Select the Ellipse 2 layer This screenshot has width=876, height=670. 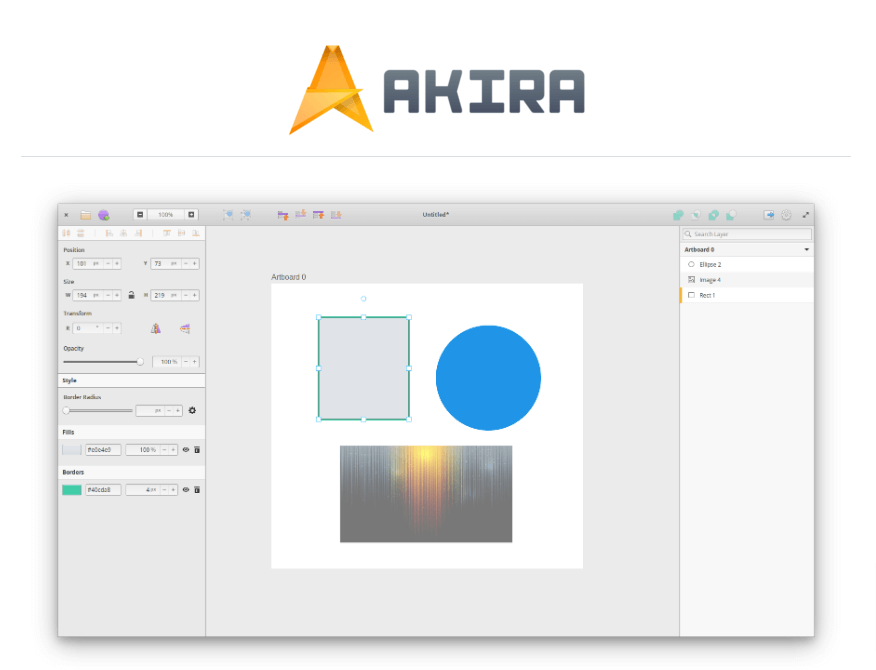click(746, 264)
